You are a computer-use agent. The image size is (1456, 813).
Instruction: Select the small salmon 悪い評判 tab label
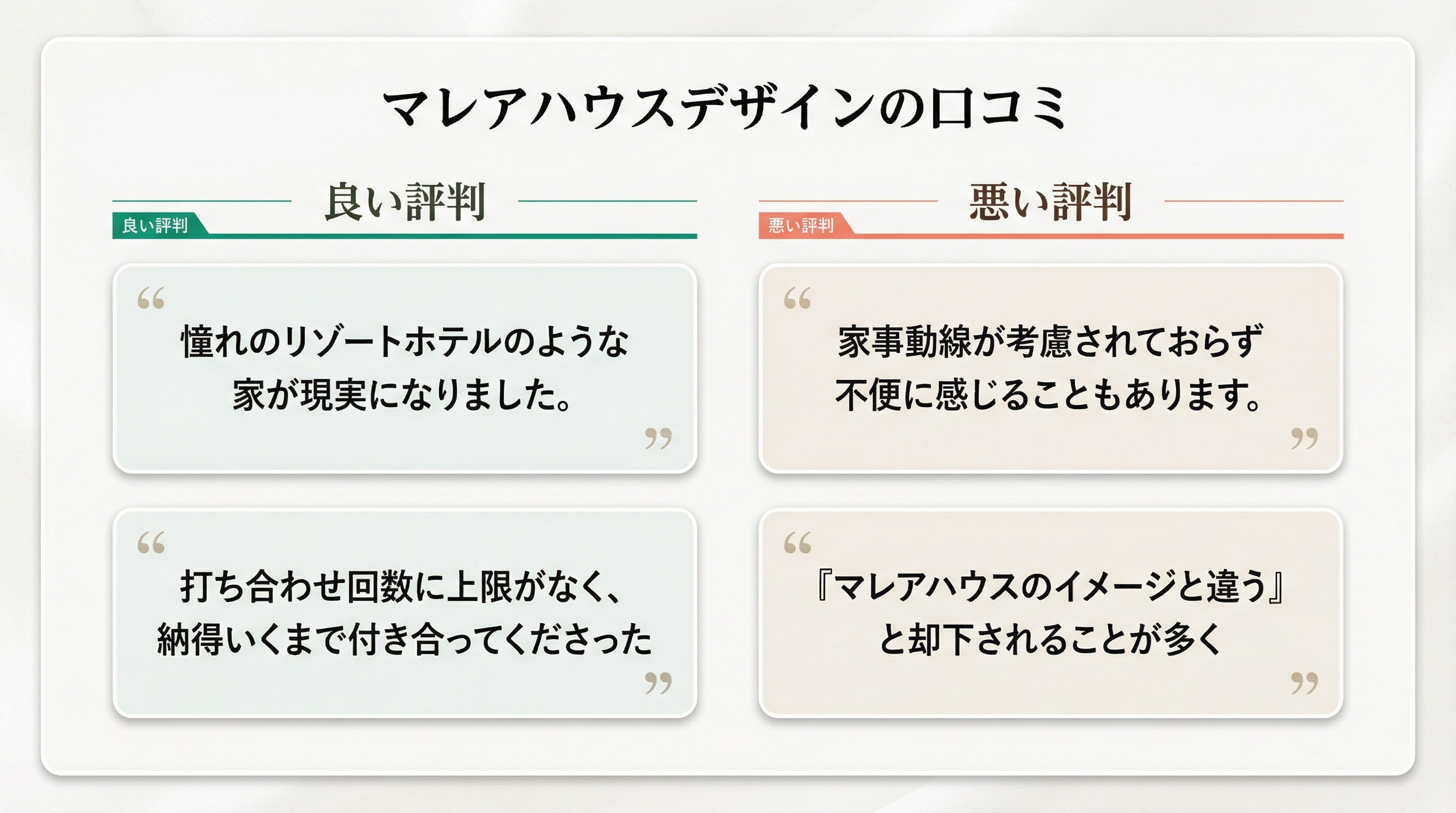click(801, 225)
